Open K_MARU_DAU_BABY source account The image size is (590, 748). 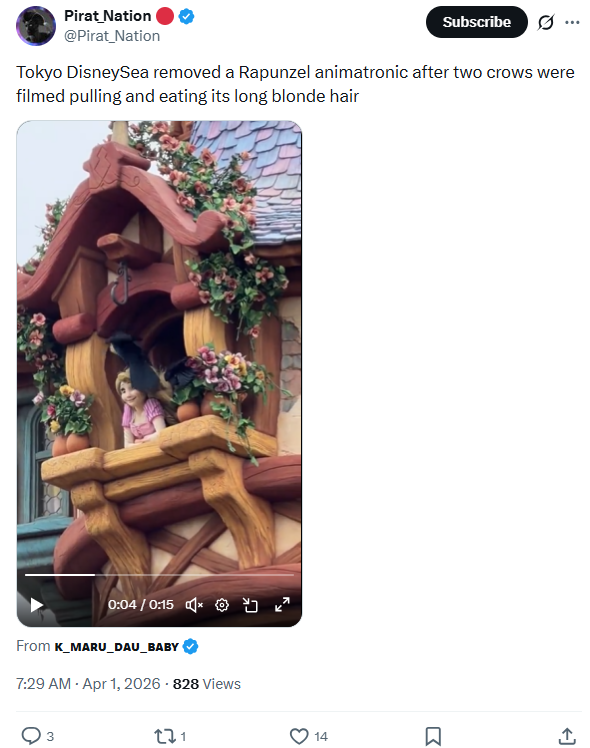(x=116, y=647)
